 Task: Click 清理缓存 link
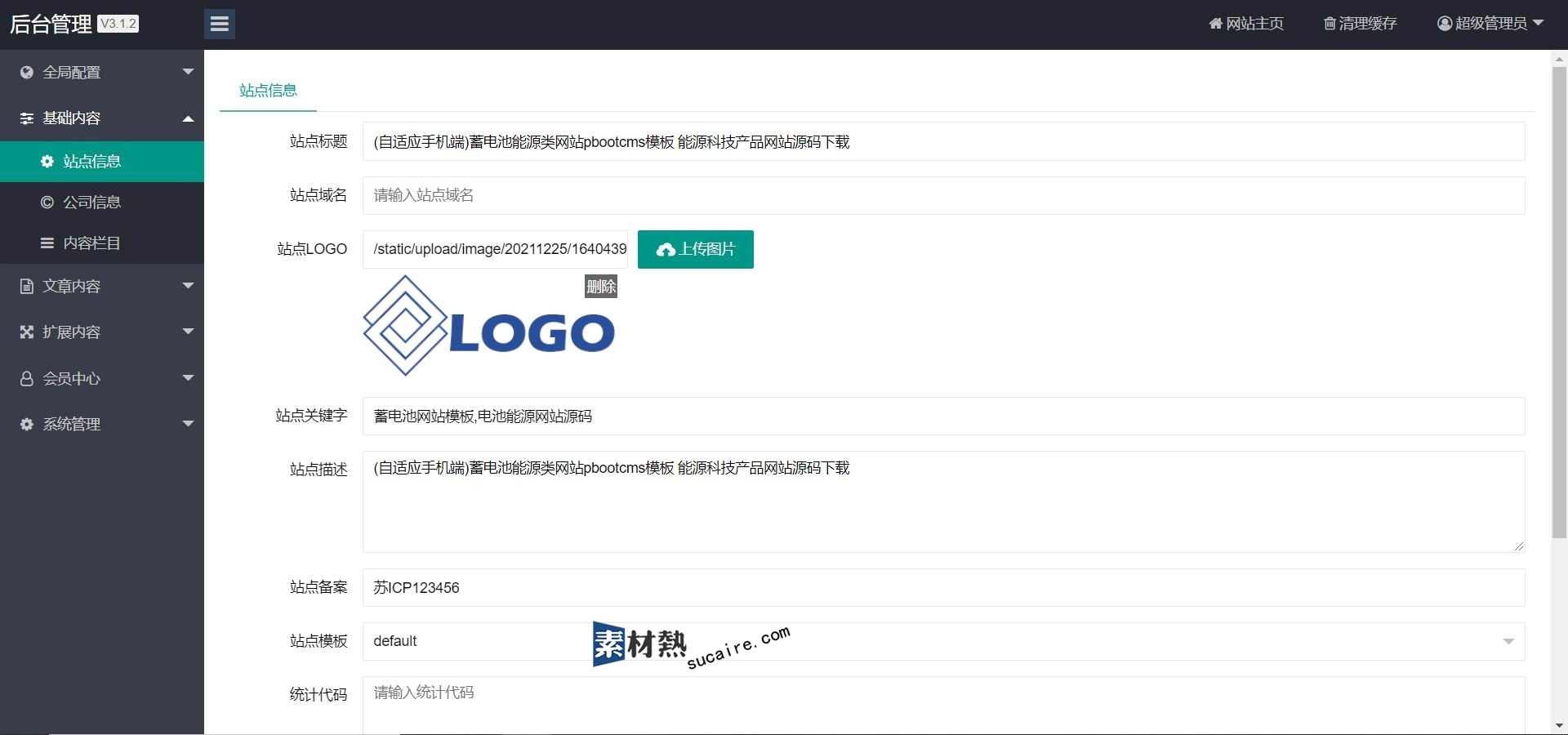point(1361,24)
